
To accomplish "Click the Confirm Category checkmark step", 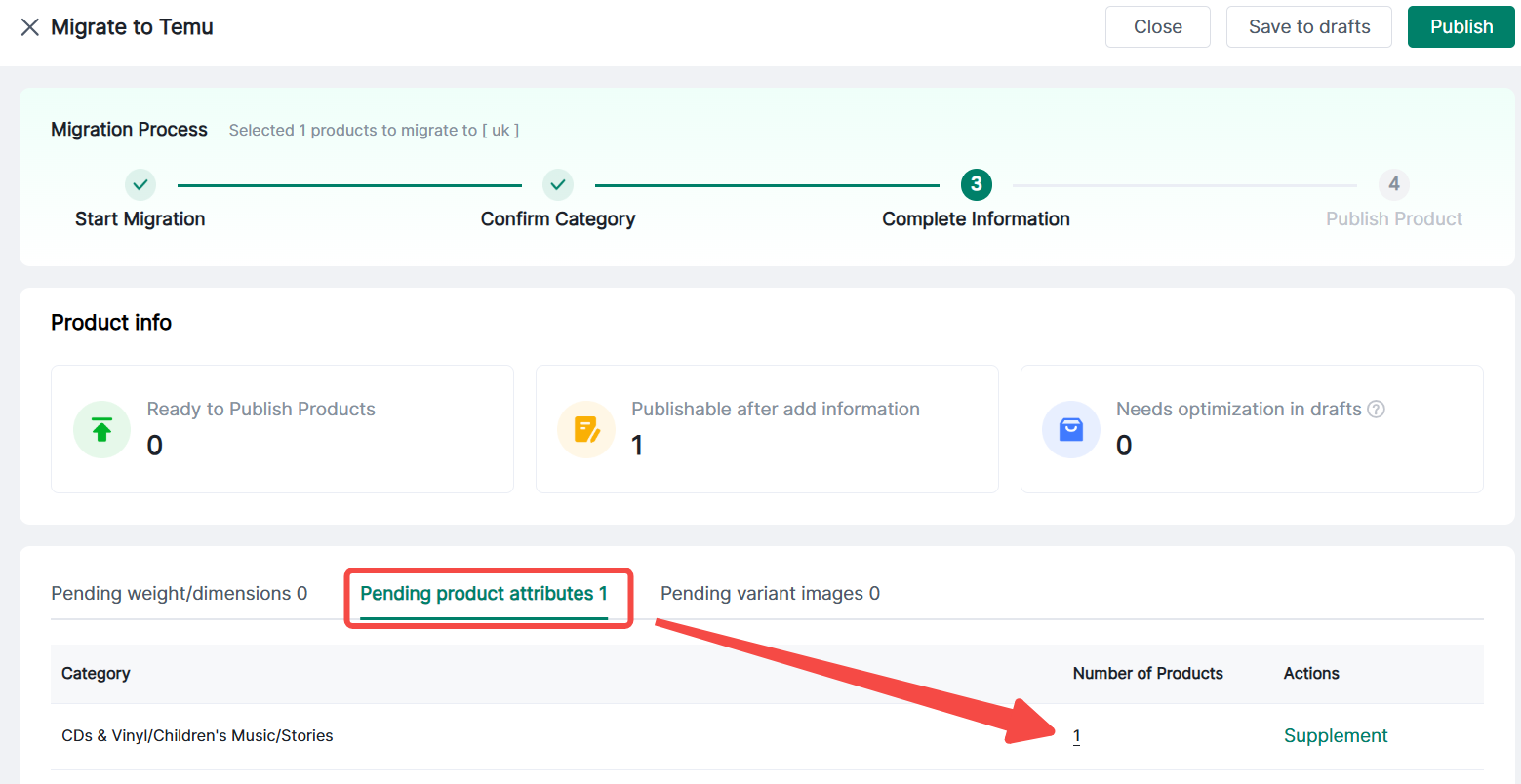I will pyautogui.click(x=558, y=184).
